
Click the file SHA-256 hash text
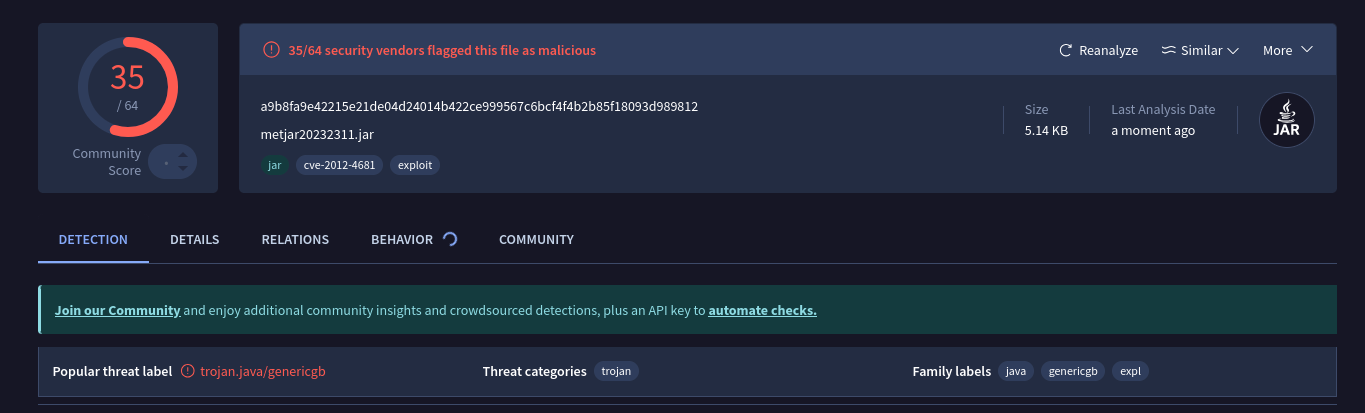pos(479,106)
